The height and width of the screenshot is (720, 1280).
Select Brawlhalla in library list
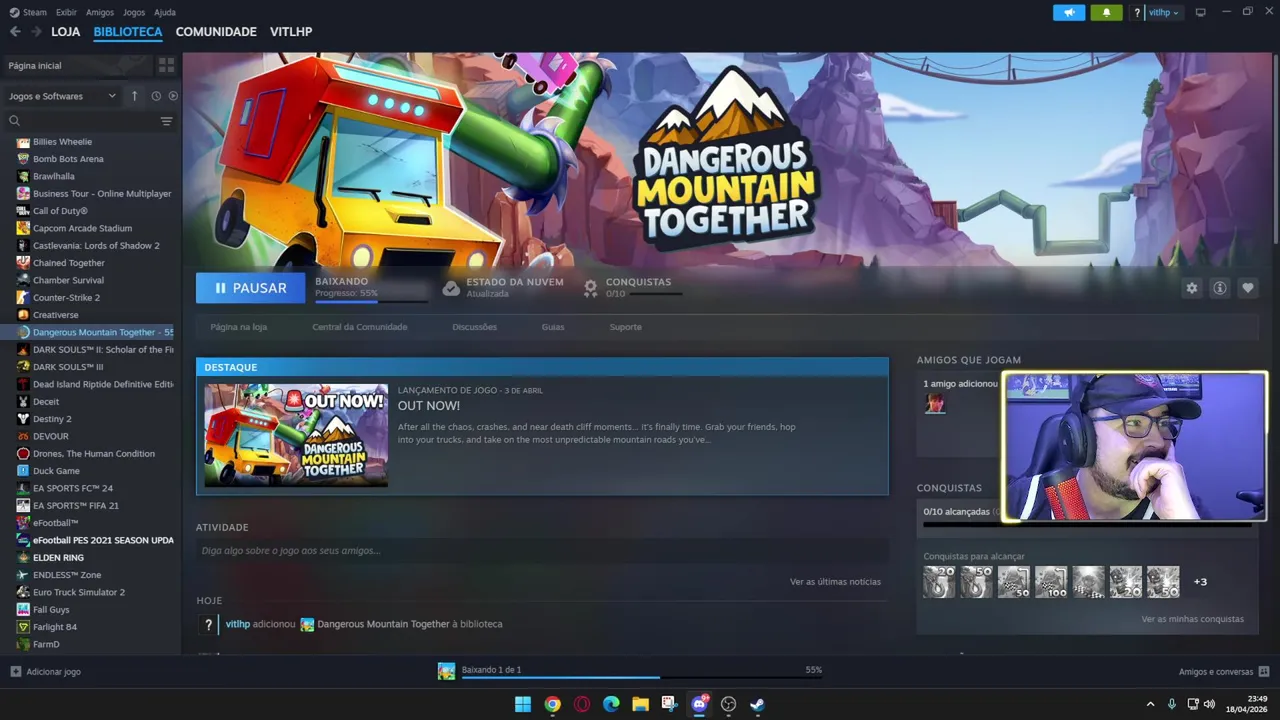(x=54, y=176)
